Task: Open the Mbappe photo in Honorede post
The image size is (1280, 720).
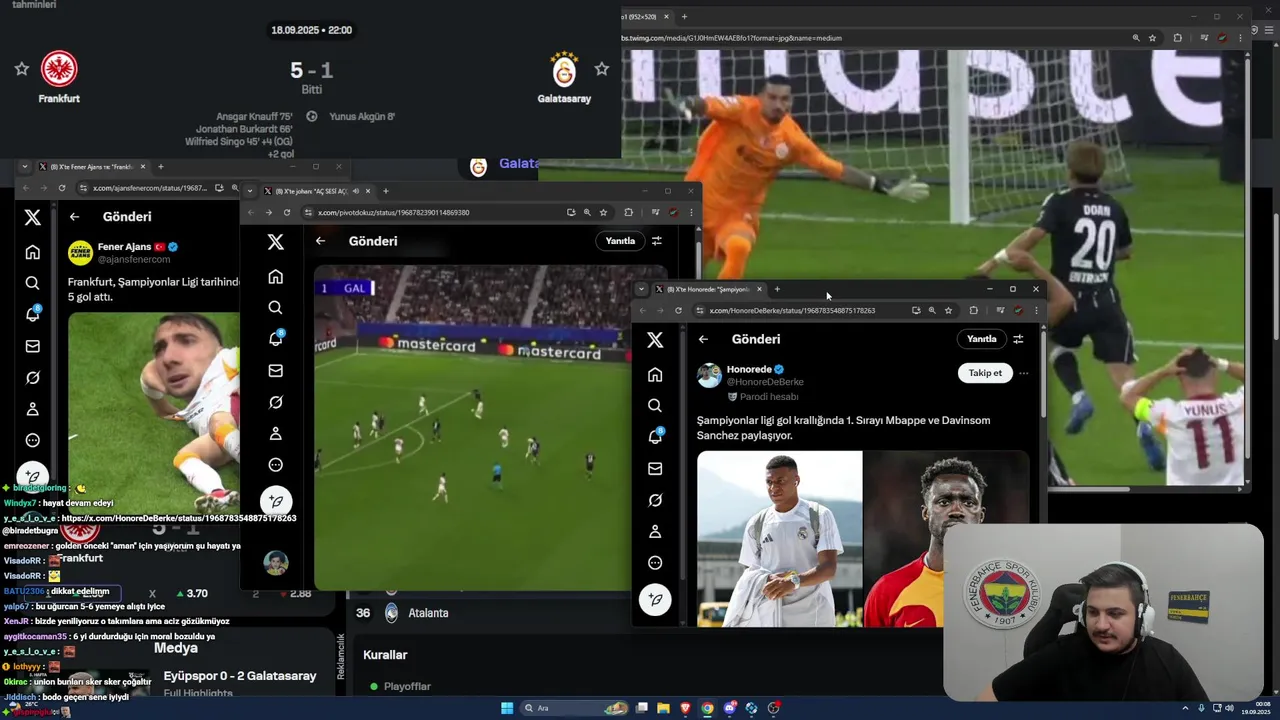Action: (779, 539)
